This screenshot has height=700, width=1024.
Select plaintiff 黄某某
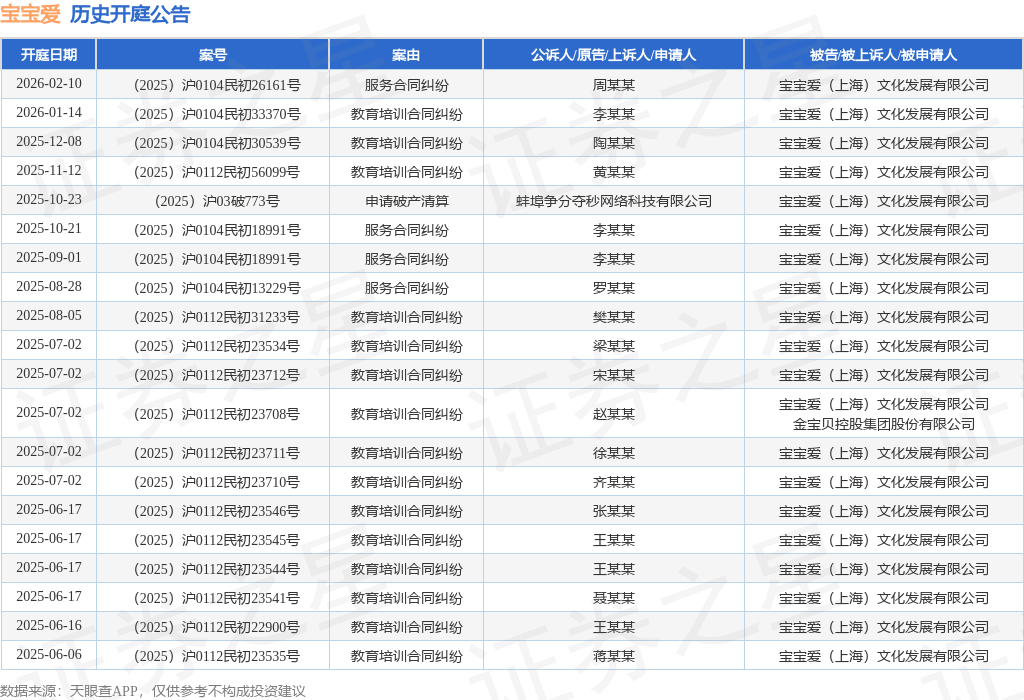pos(614,172)
